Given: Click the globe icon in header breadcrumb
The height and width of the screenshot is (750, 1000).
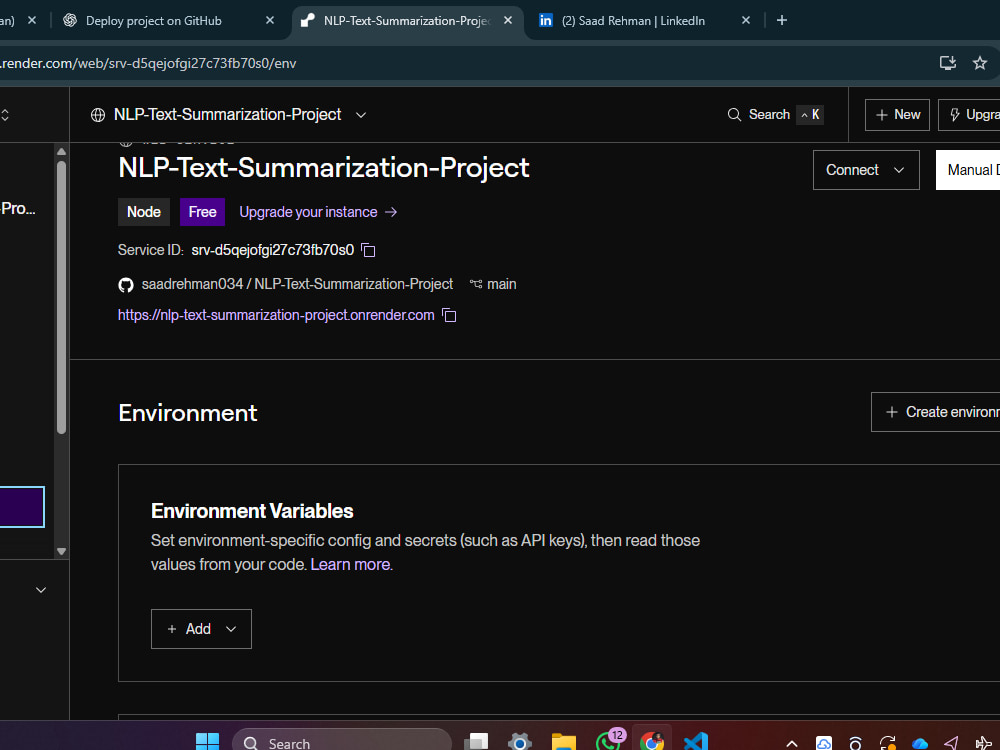Looking at the screenshot, I should coord(98,115).
